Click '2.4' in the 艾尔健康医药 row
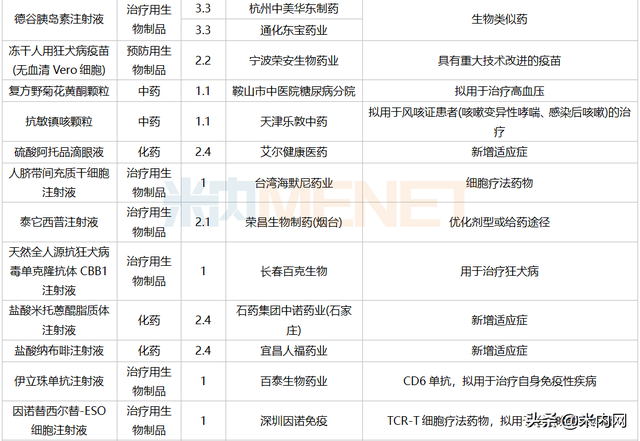Screen dimensions: 640x441 point(203,152)
